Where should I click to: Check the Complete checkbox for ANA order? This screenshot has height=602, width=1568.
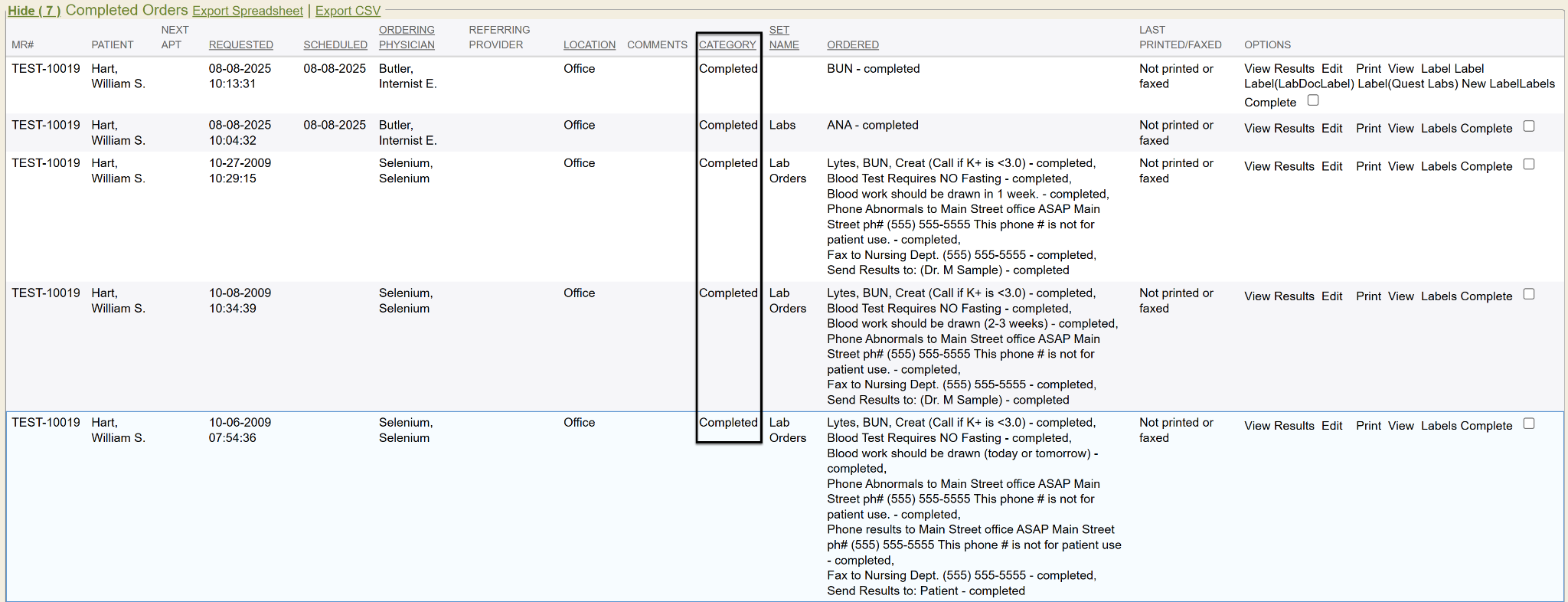[1528, 126]
